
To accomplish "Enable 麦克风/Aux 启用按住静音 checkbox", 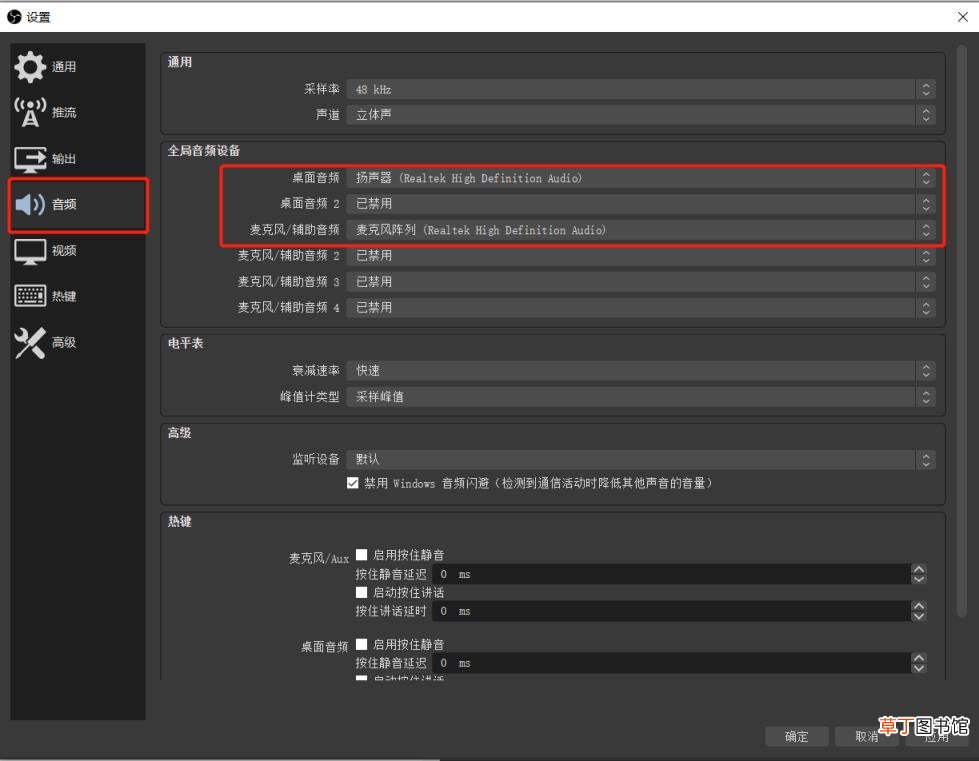I will (362, 554).
